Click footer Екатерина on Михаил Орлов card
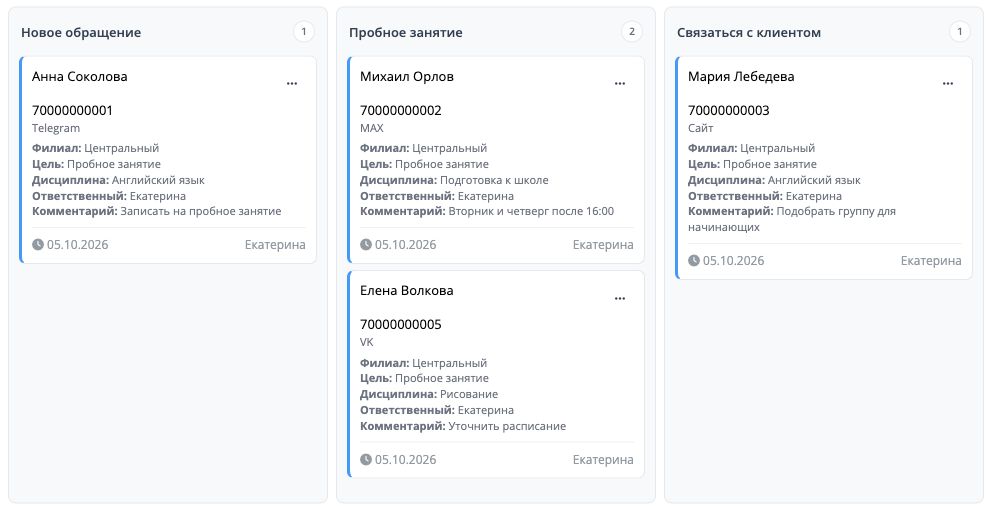This screenshot has width=990, height=510. point(603,245)
